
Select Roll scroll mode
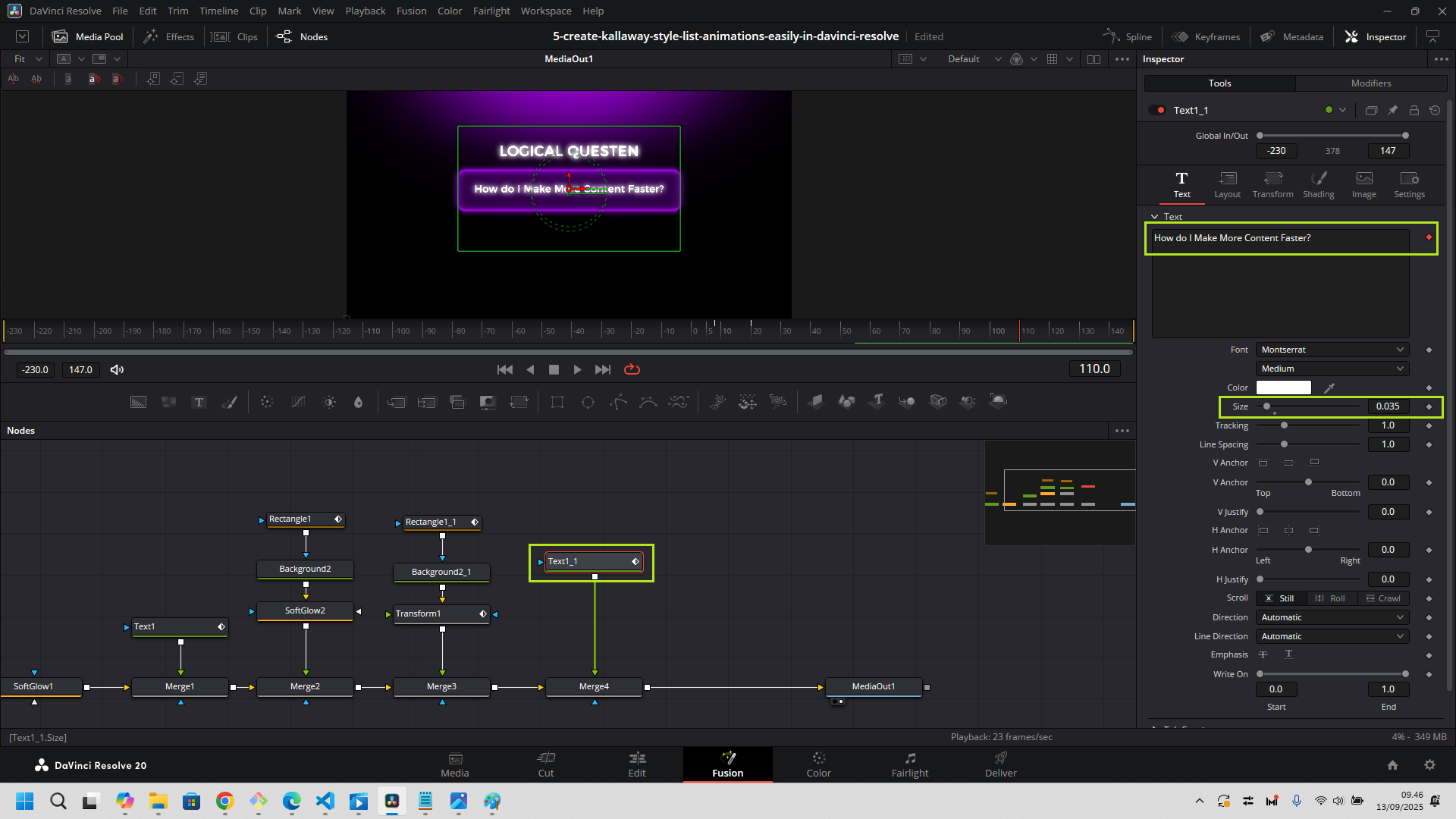[1330, 598]
